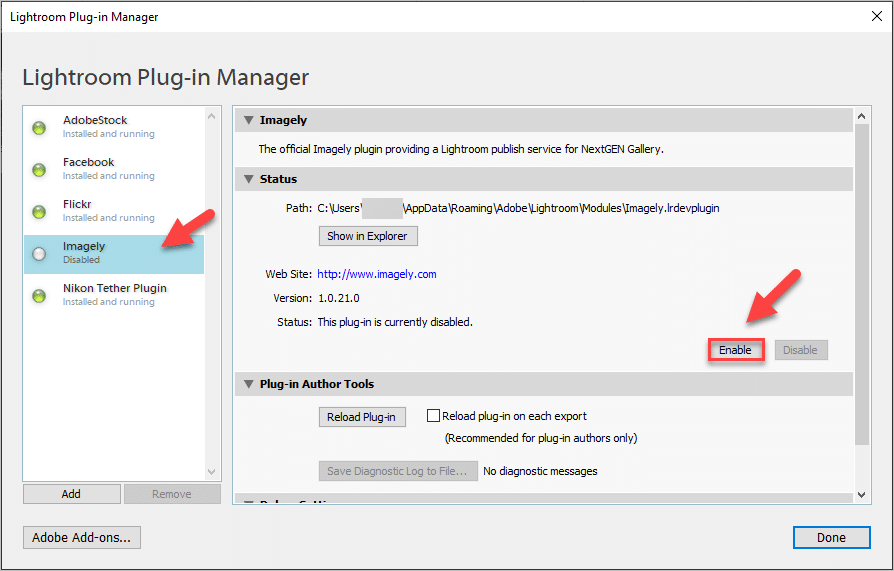894x571 pixels.
Task: Collapse the Status section triangle
Action: pos(249,179)
